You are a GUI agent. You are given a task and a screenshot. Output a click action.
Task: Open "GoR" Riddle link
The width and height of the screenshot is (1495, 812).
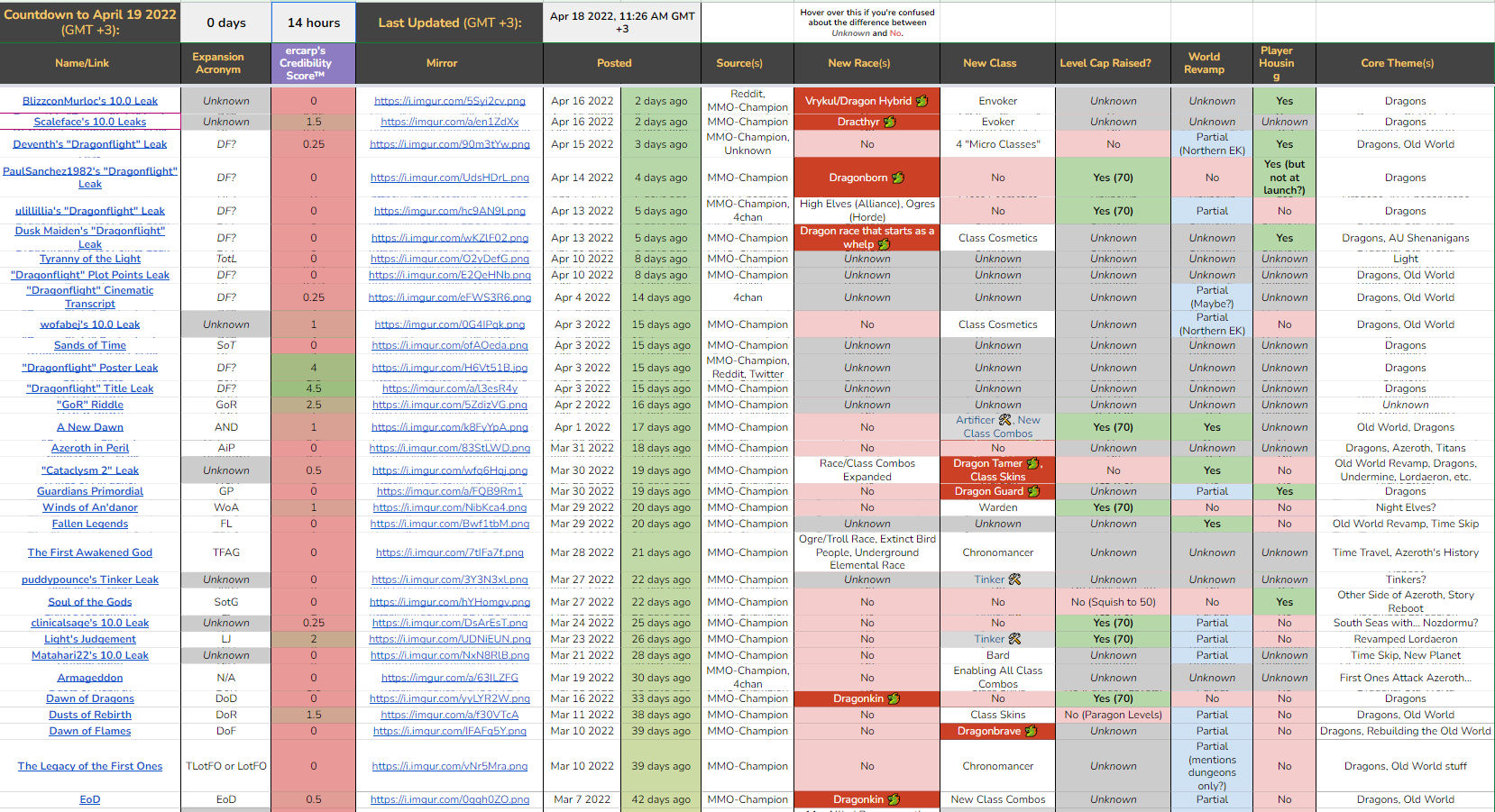90,405
